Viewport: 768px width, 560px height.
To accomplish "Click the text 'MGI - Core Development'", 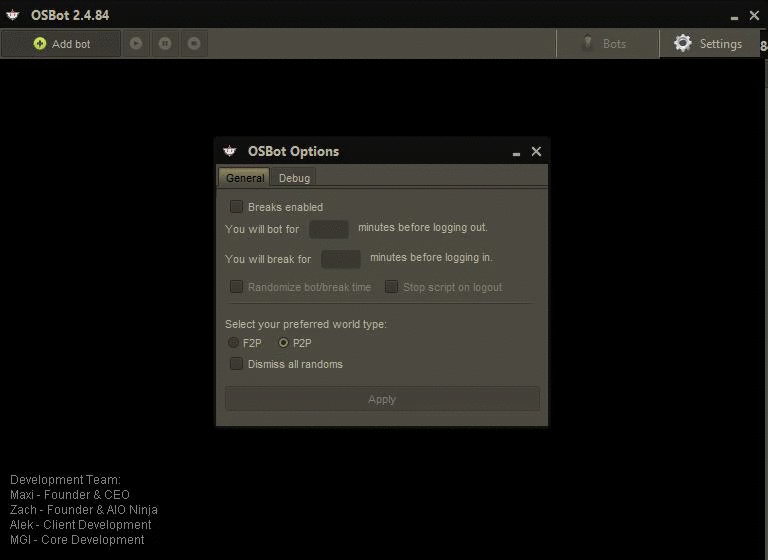I will [77, 540].
